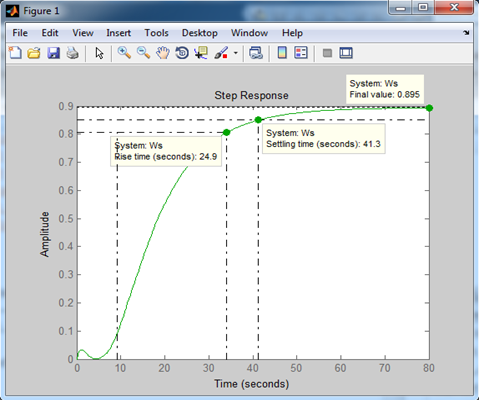Open a file with the folder icon
The image size is (479, 400).
tap(34, 53)
